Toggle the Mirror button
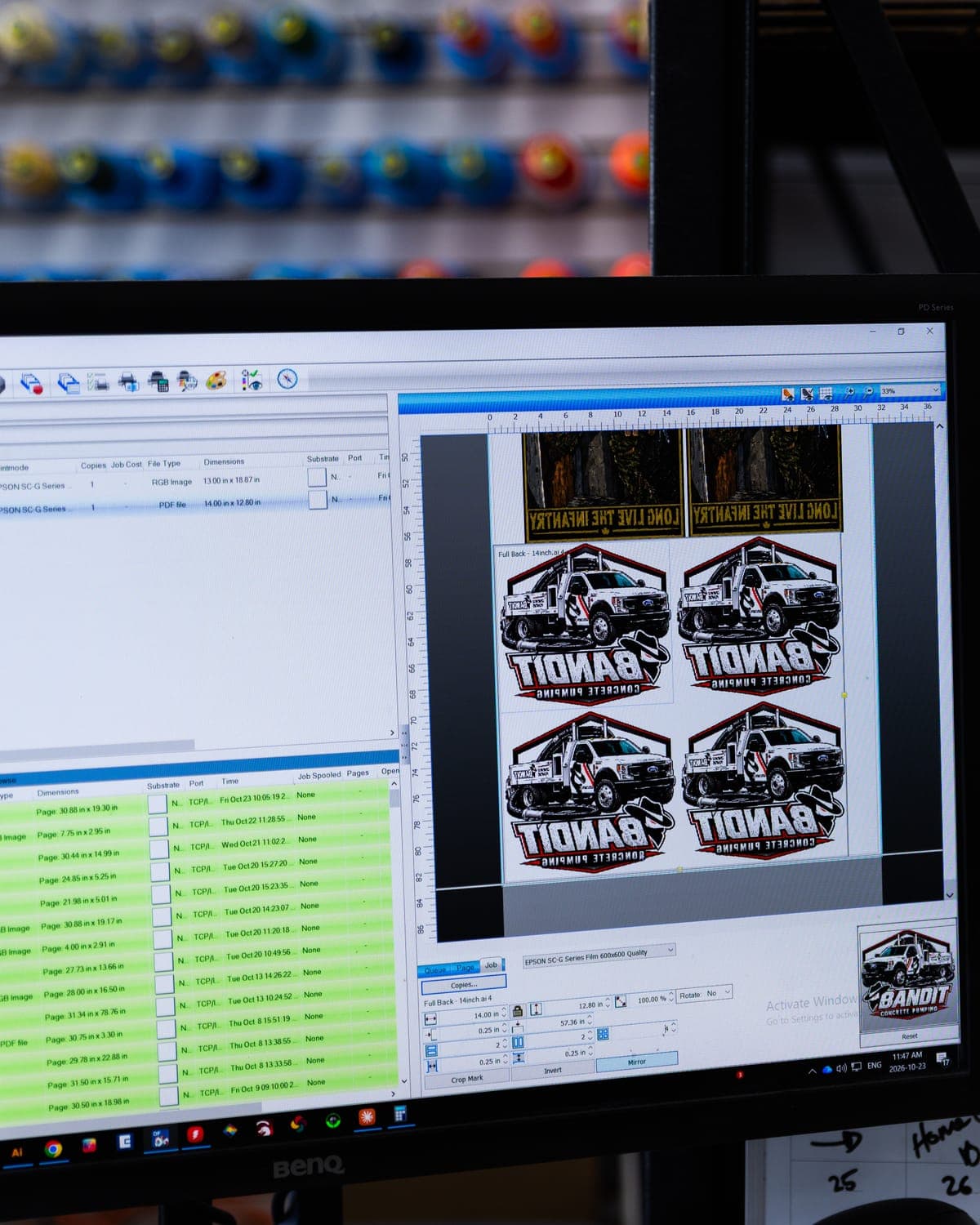The image size is (980, 1225). click(x=637, y=1062)
